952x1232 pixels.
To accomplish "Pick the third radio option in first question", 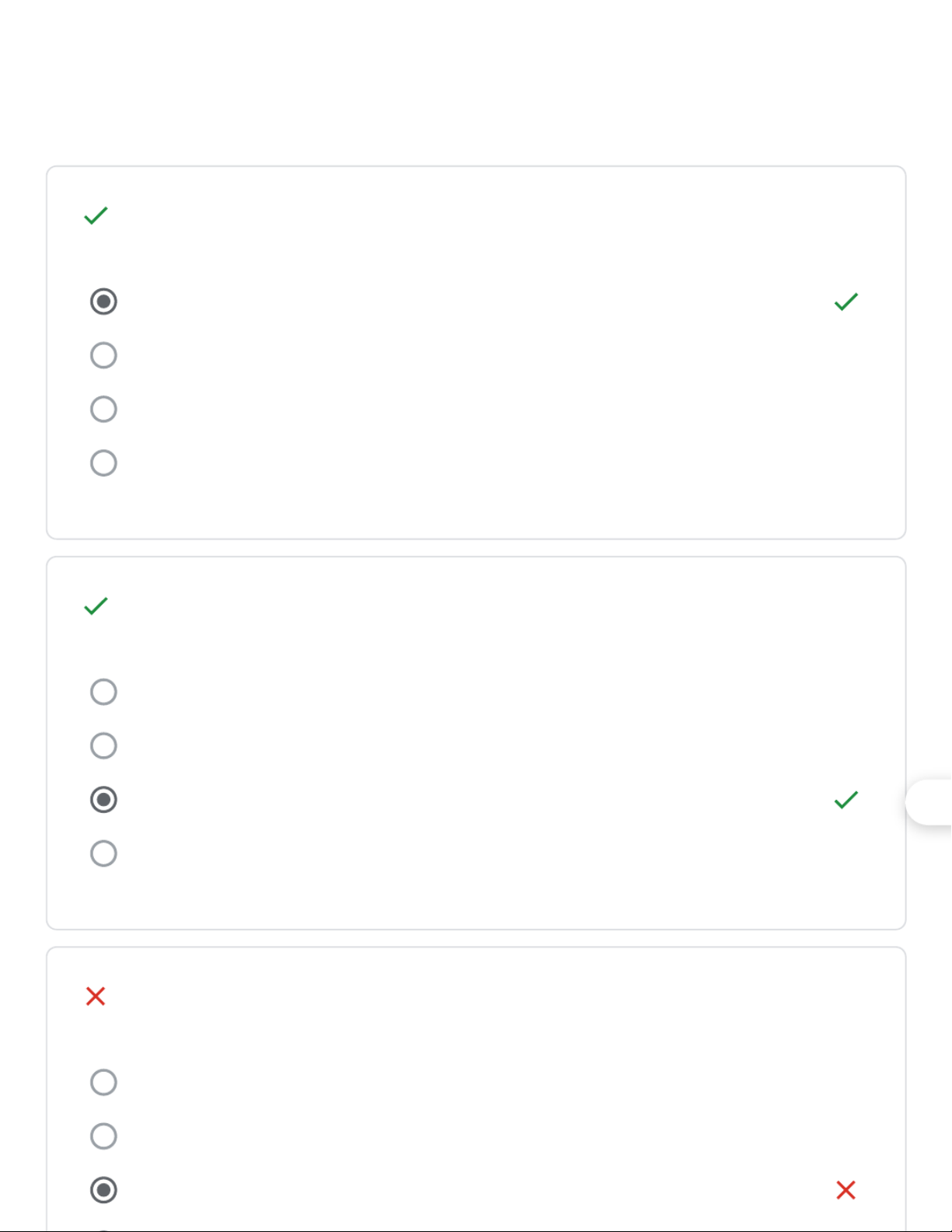I will (103, 409).
